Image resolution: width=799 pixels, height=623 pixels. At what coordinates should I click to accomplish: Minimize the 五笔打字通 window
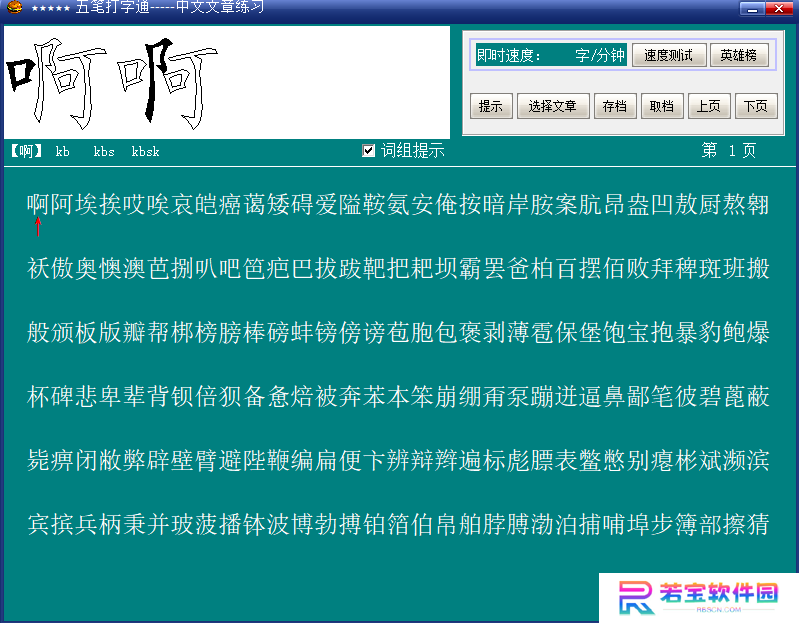[752, 9]
